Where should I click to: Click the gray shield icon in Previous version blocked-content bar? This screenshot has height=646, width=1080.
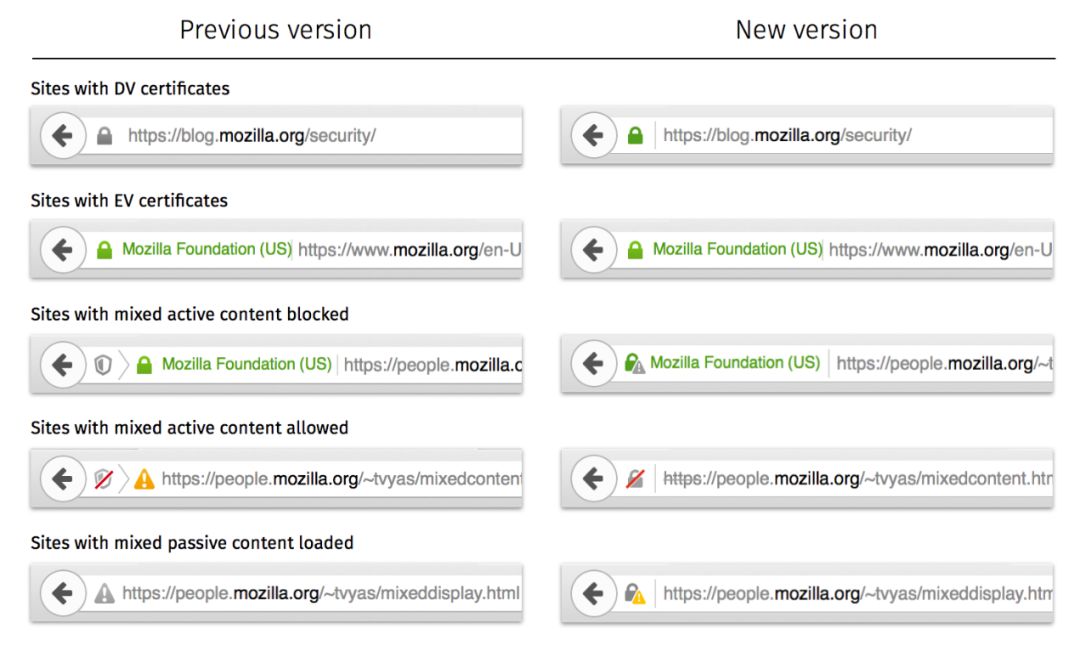102,366
